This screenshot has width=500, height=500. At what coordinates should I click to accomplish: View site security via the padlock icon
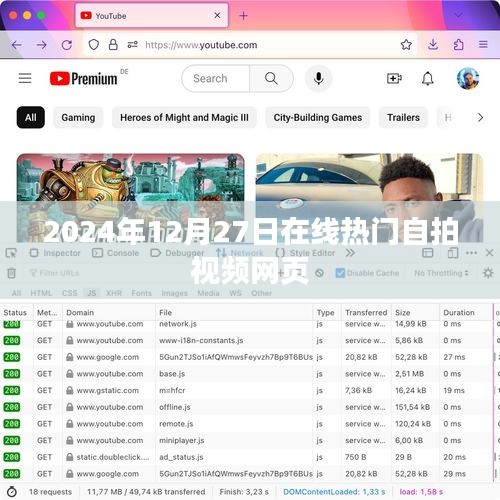[x=113, y=45]
